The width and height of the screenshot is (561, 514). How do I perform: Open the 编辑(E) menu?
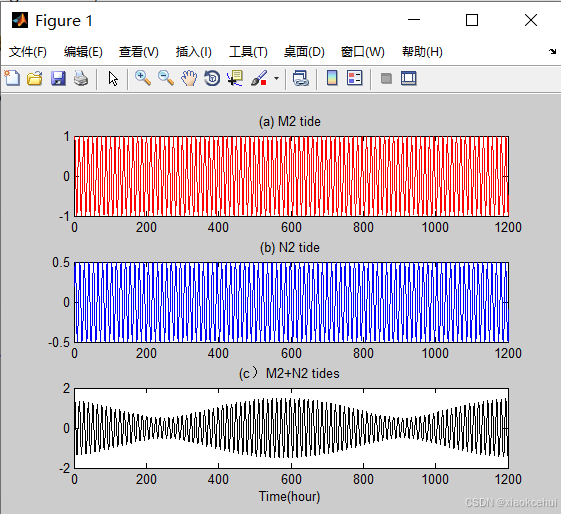(x=83, y=52)
